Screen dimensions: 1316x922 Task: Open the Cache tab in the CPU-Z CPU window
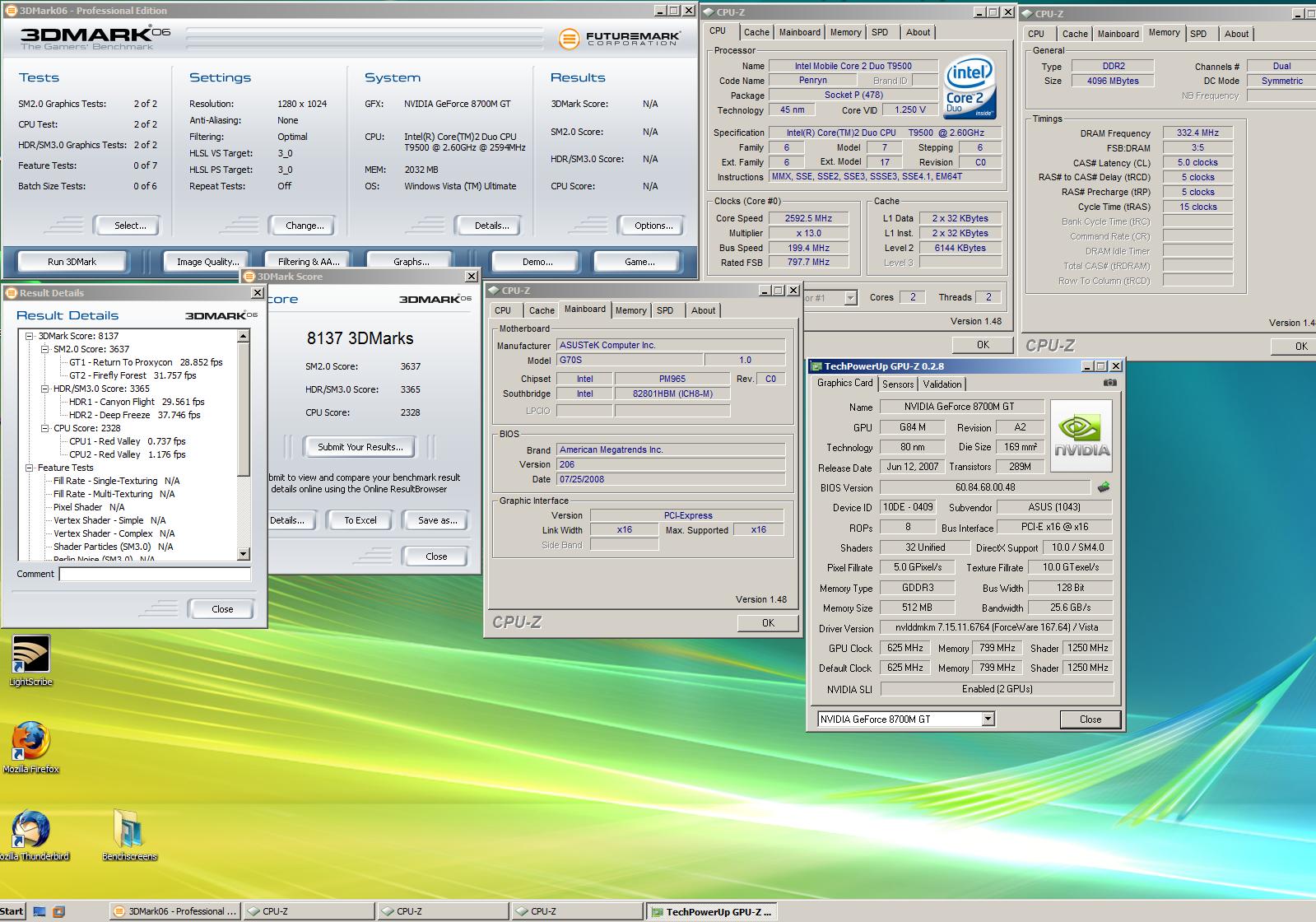[x=756, y=32]
